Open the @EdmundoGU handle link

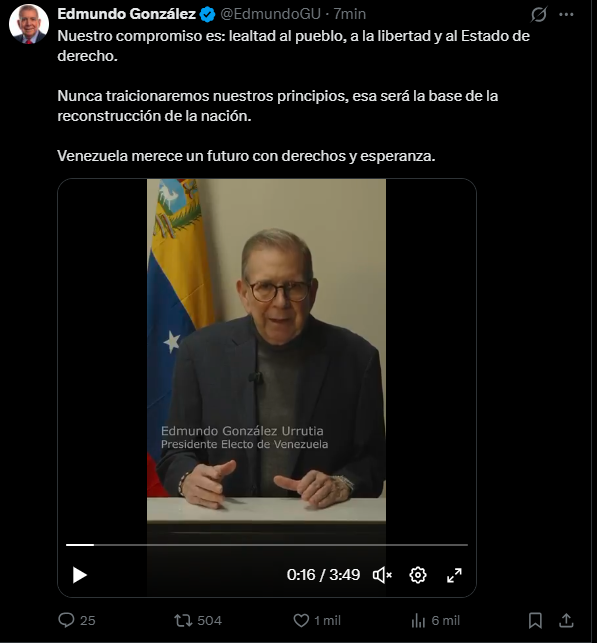[x=270, y=14]
